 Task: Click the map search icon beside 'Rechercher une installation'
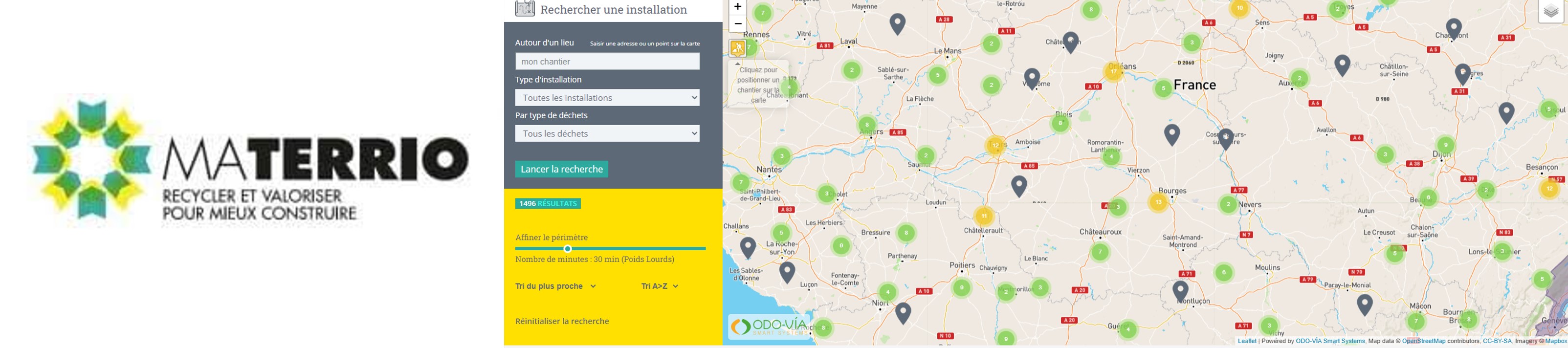[x=525, y=8]
